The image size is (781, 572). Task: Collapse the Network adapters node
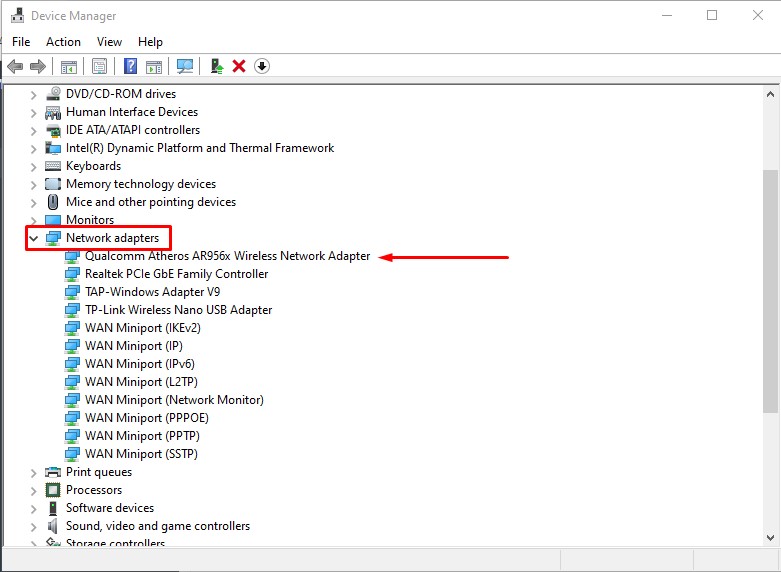[33, 238]
